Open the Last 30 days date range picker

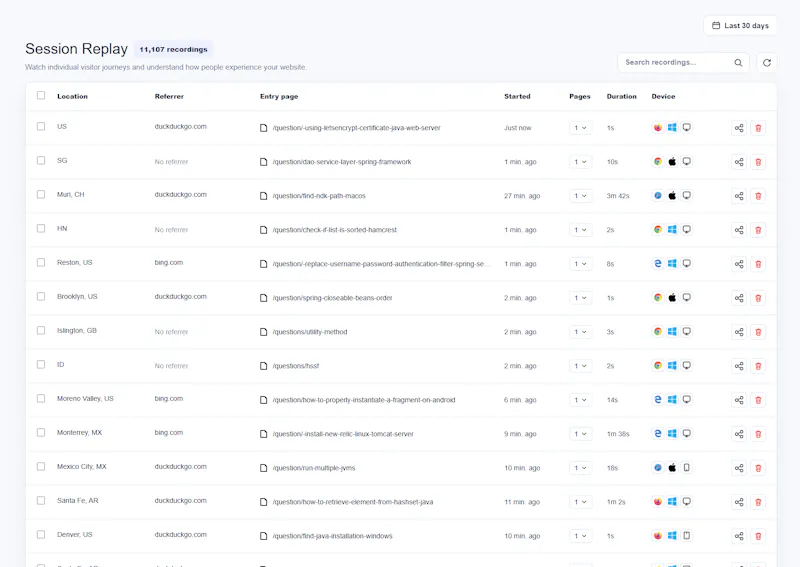pyautogui.click(x=740, y=26)
